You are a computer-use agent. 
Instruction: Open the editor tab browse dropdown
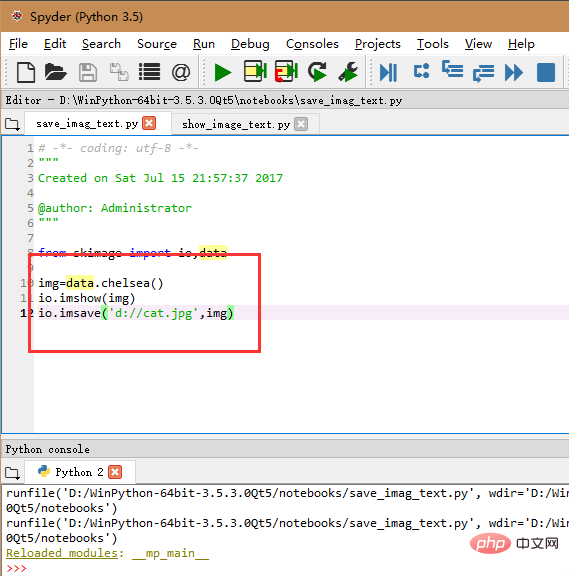click(x=12, y=125)
